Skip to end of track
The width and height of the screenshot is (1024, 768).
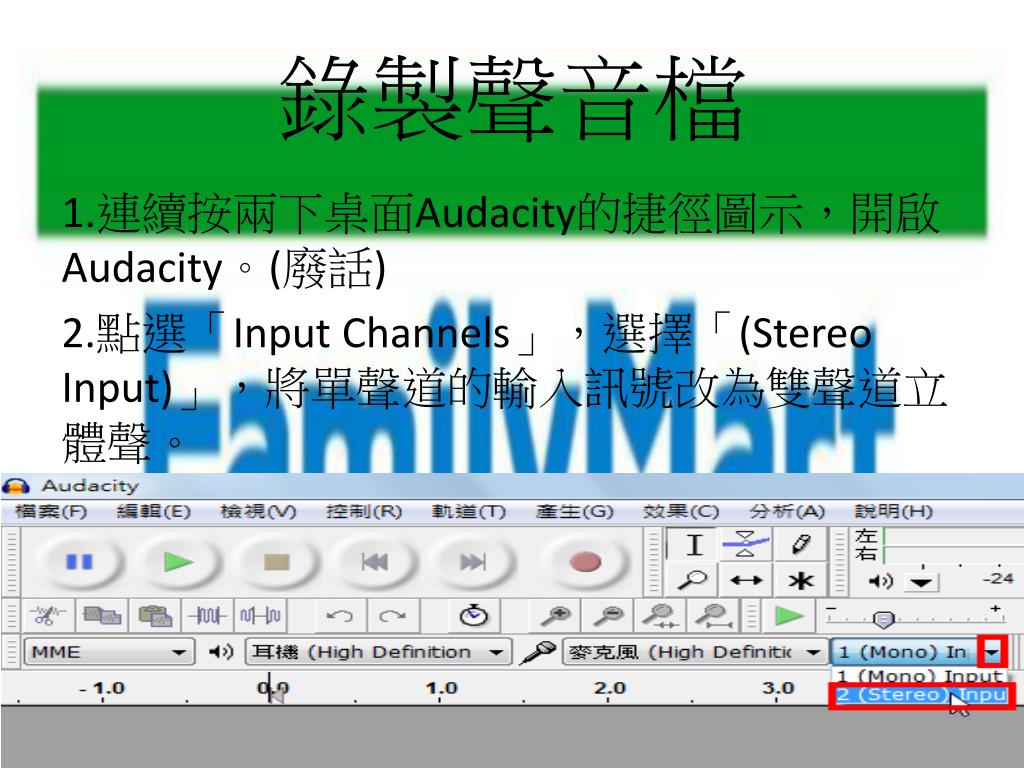(x=473, y=562)
